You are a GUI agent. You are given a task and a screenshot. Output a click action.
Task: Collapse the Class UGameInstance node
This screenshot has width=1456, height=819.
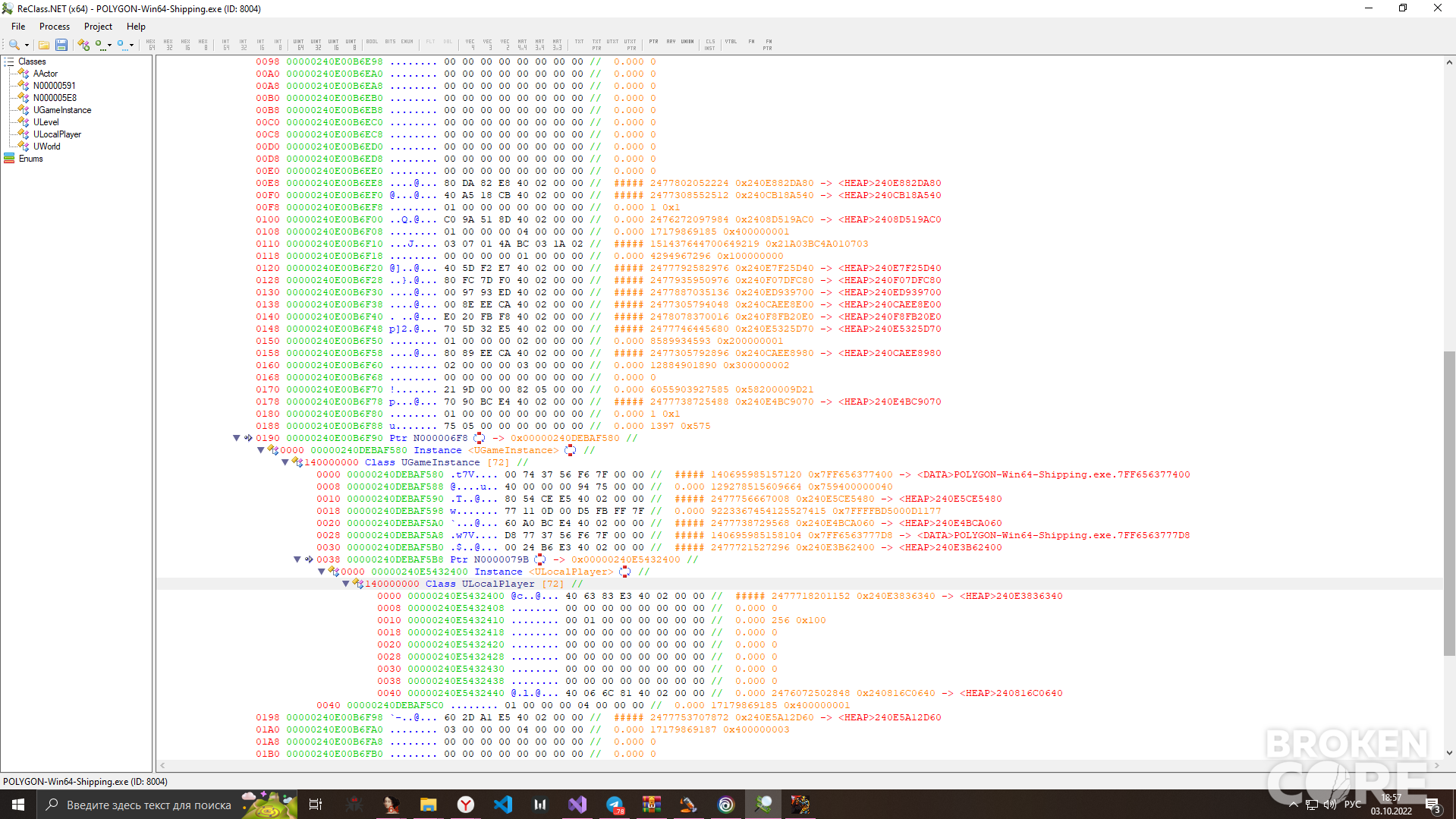(x=285, y=462)
